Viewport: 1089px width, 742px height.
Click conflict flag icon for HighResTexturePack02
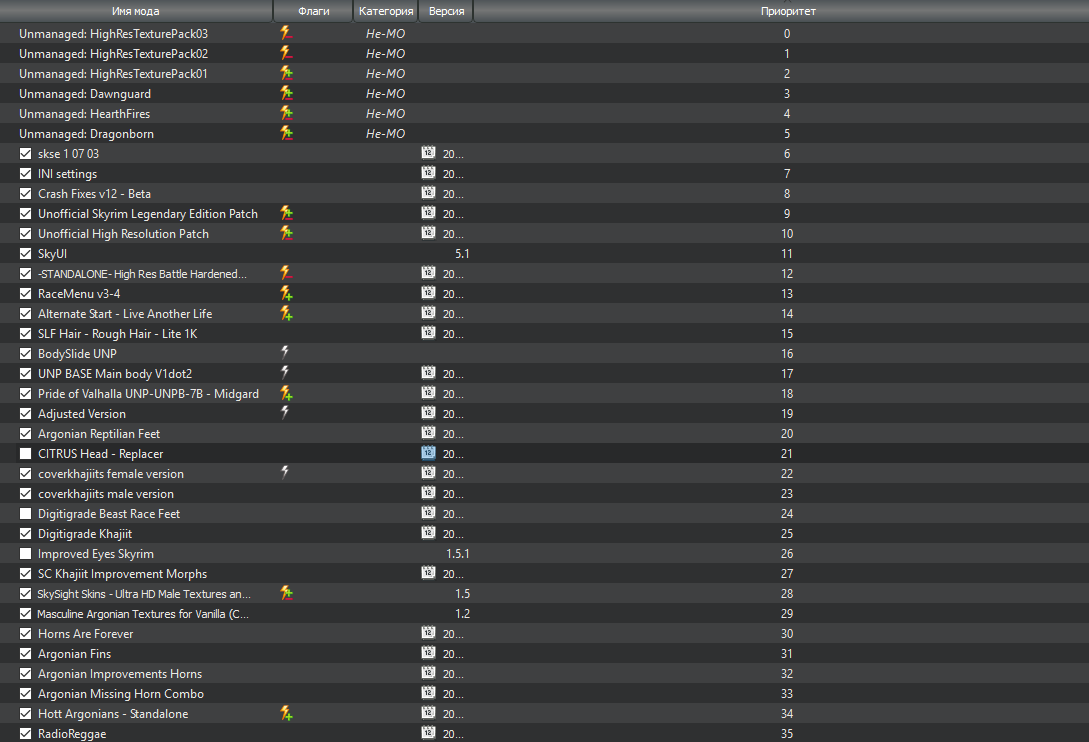point(285,53)
